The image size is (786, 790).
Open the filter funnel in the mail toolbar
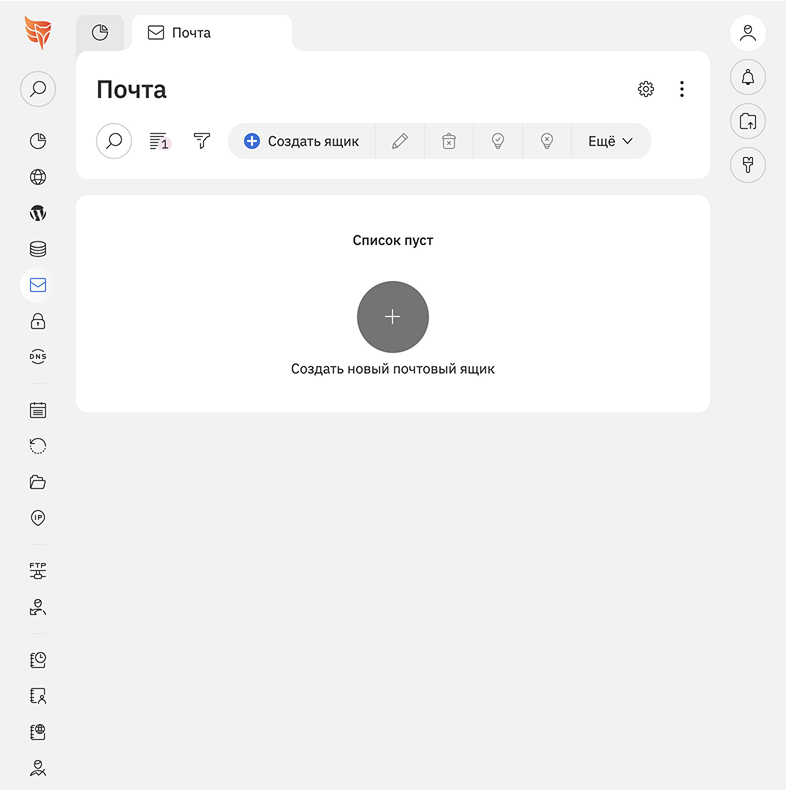point(202,141)
